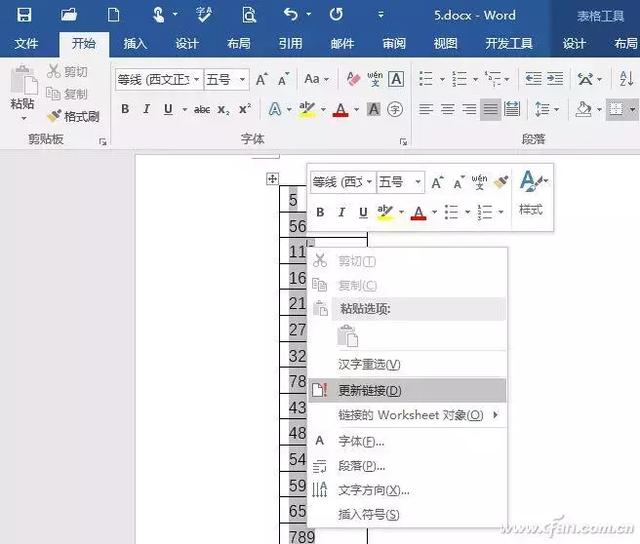Open ribbon font color dropdown arrow
Image resolution: width=640 pixels, height=544 pixels.
pyautogui.click(x=356, y=109)
